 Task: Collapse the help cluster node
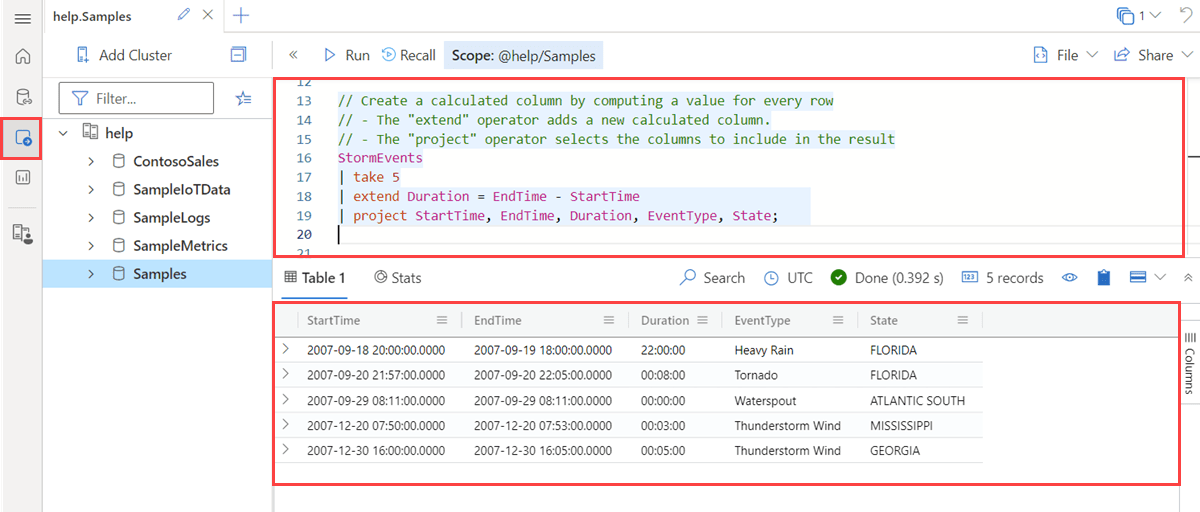pyautogui.click(x=63, y=133)
